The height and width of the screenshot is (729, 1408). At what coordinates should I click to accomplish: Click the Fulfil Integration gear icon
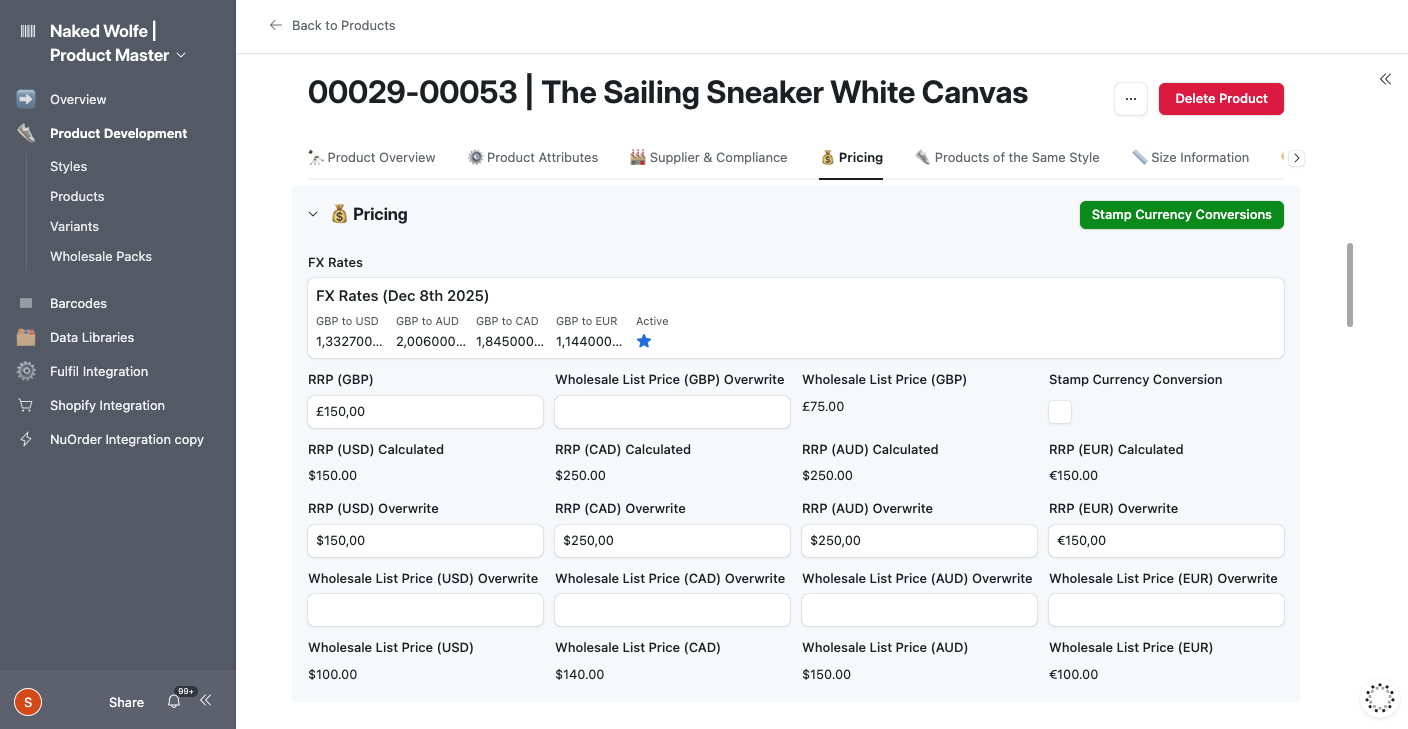[26, 371]
